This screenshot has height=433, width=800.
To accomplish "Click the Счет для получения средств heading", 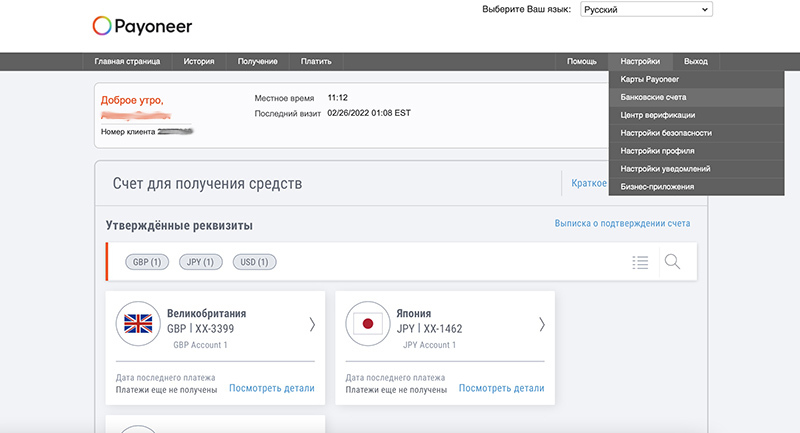I will [207, 184].
